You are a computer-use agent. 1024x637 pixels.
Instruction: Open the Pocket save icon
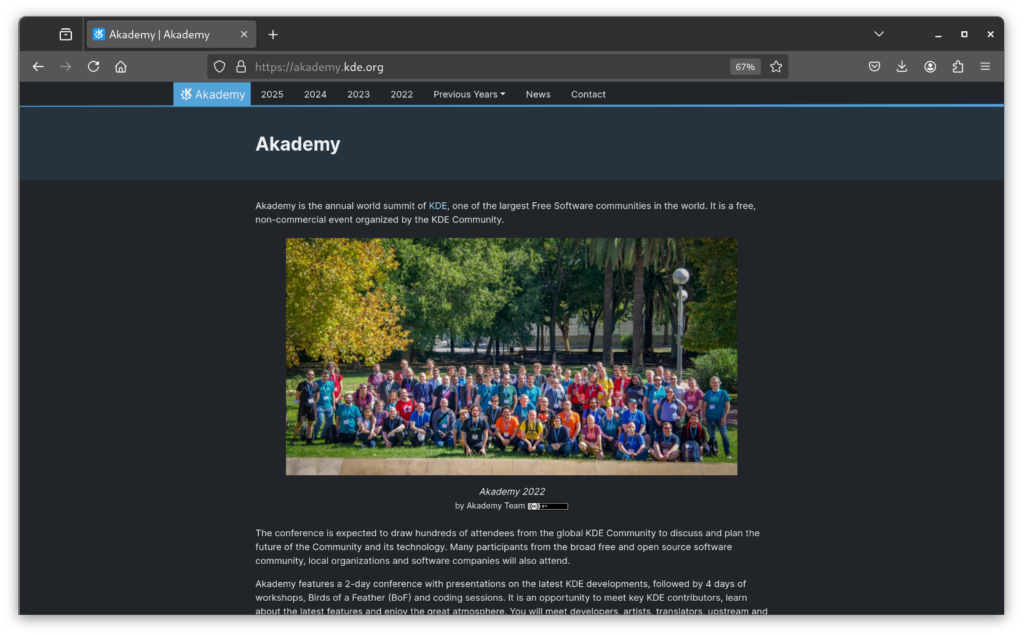(x=874, y=67)
